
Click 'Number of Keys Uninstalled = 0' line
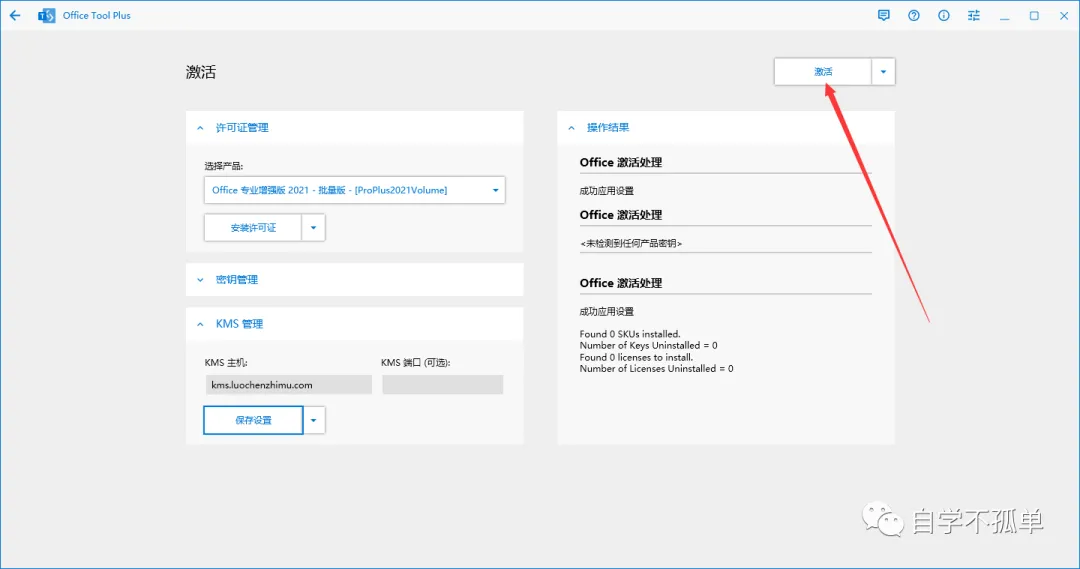[x=648, y=345]
